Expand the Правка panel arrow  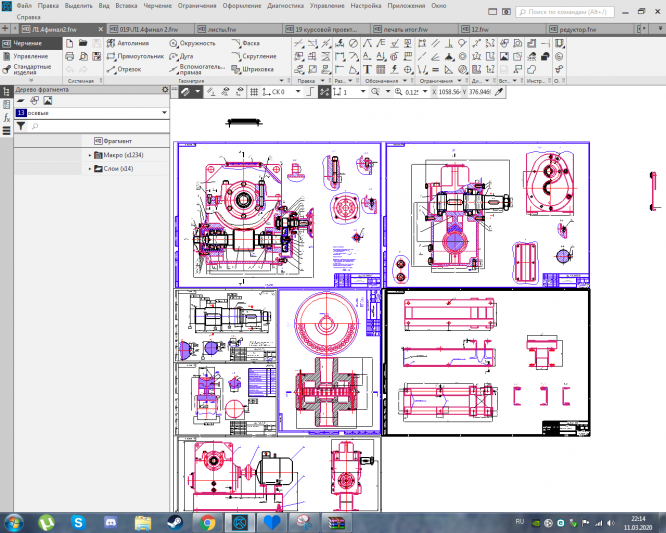(x=323, y=81)
